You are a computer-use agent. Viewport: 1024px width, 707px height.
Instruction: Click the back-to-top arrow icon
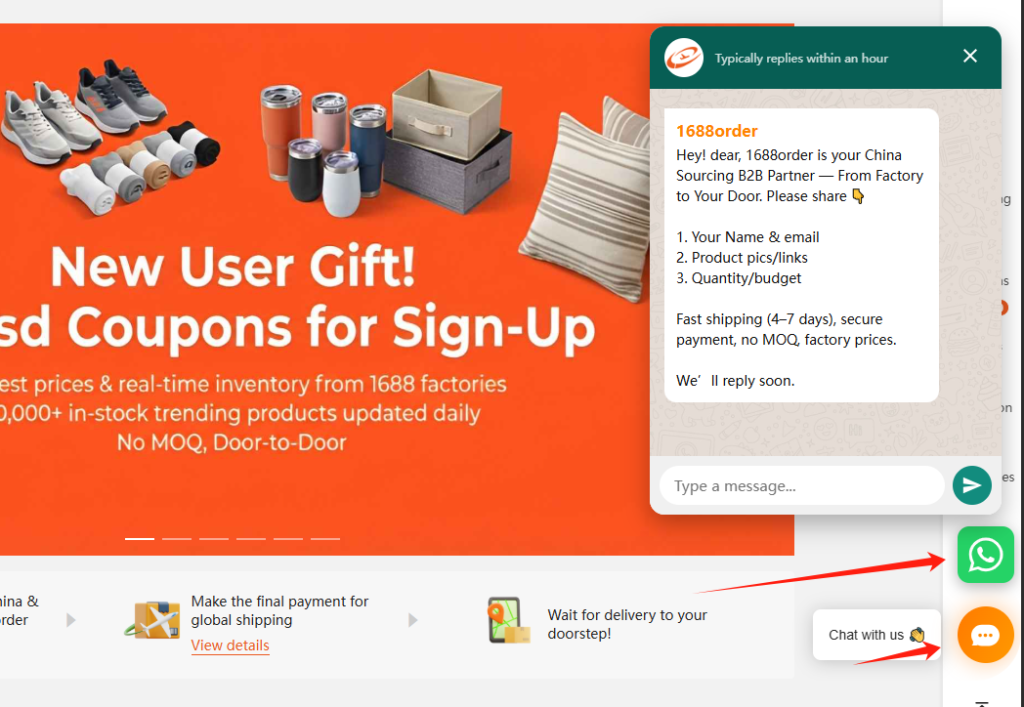click(x=982, y=704)
